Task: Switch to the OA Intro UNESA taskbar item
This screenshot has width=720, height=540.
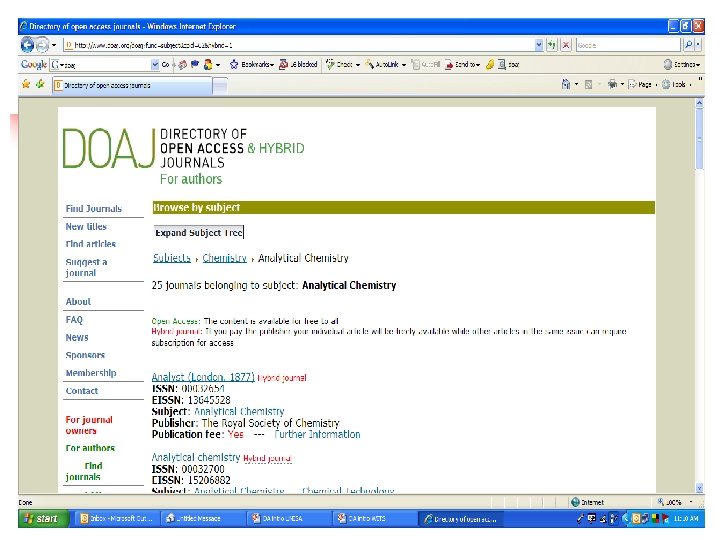Action: pyautogui.click(x=286, y=518)
